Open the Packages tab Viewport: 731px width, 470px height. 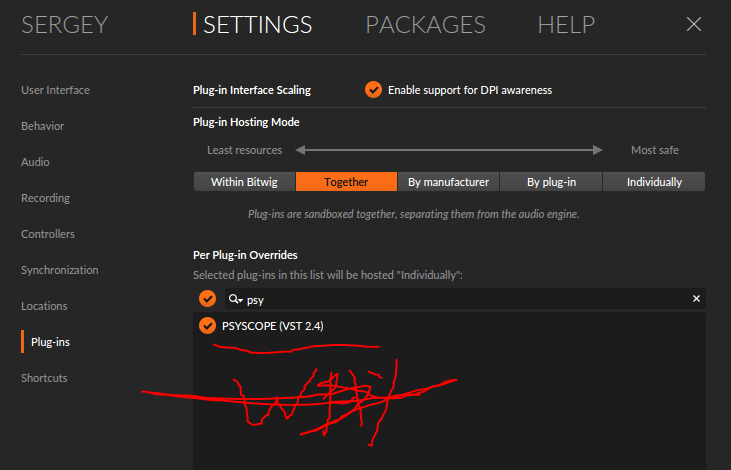(x=426, y=25)
